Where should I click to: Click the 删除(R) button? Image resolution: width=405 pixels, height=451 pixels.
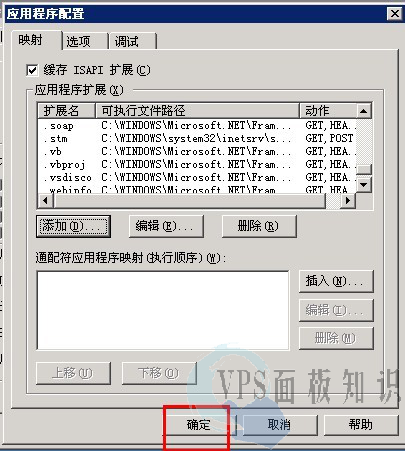pyautogui.click(x=259, y=226)
